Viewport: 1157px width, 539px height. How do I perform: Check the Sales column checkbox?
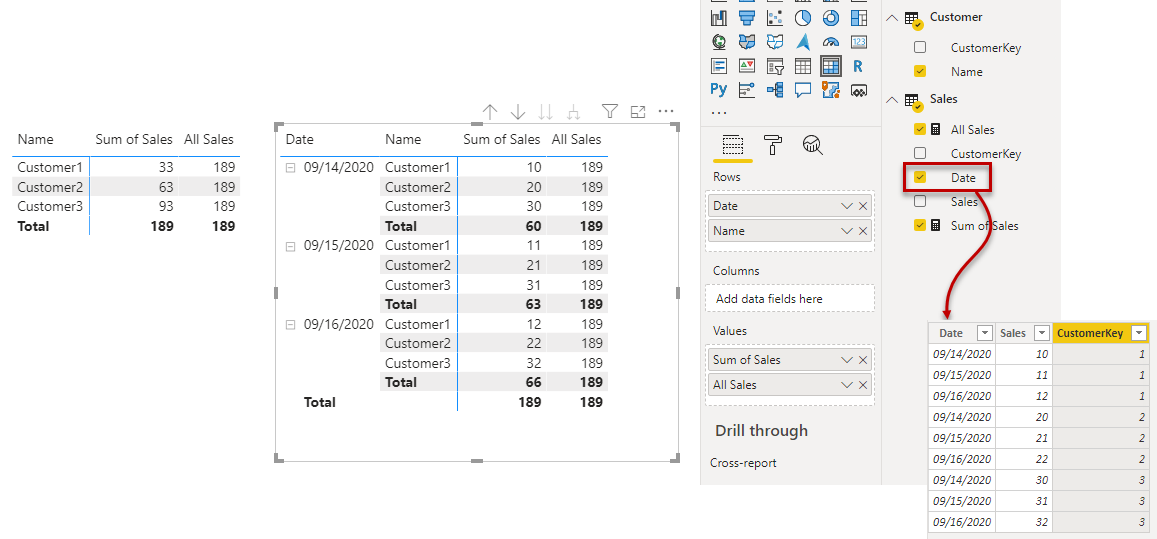pos(920,202)
